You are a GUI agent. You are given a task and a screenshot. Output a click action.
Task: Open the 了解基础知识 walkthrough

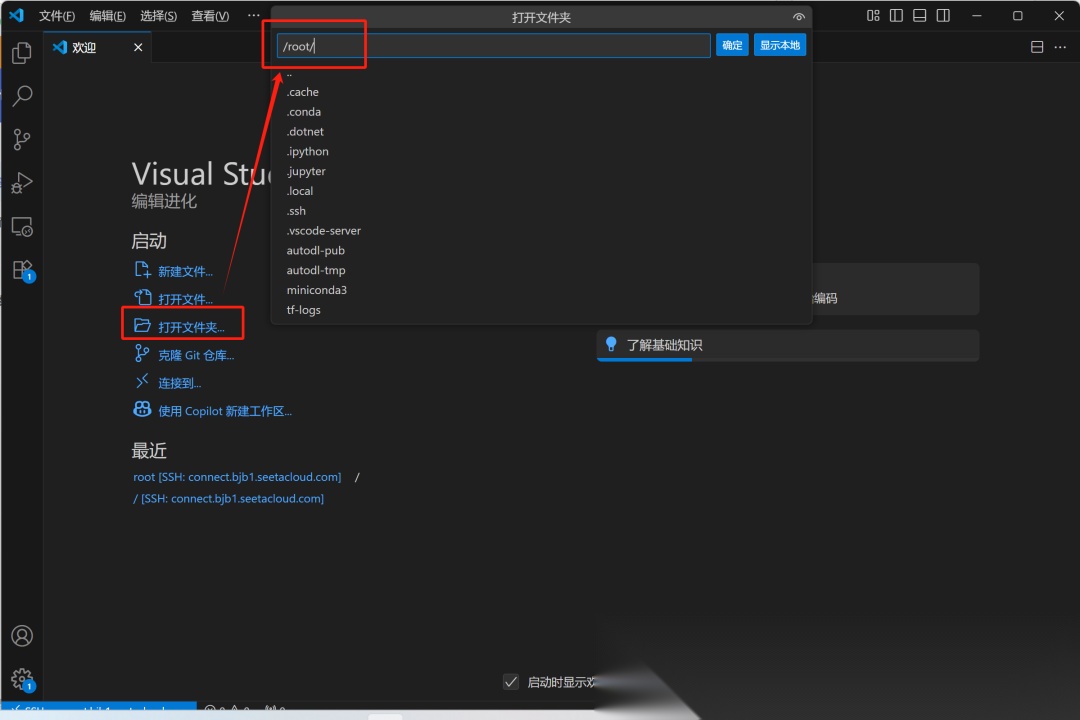[x=787, y=345]
